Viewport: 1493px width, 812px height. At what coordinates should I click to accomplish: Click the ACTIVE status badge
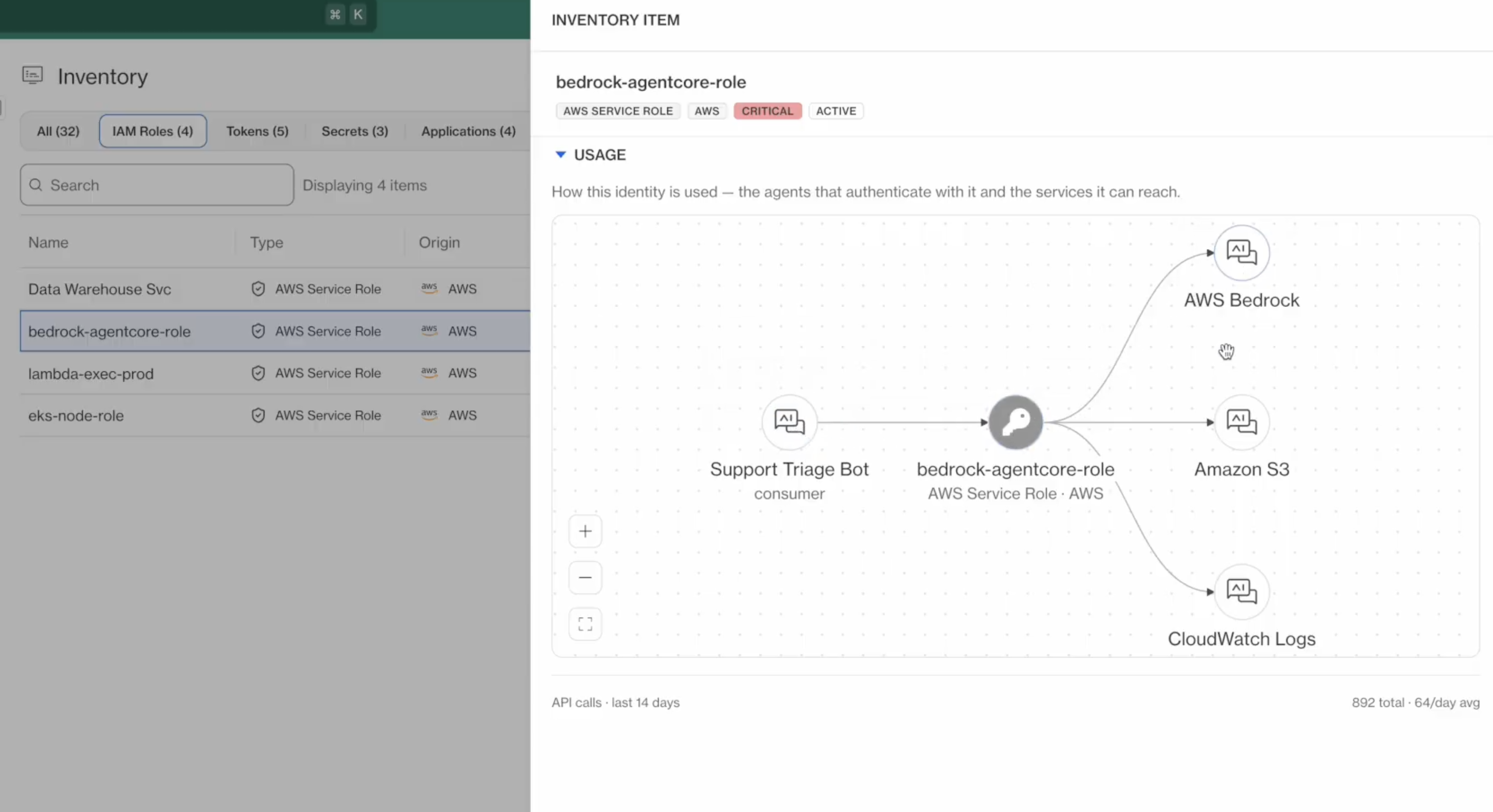[x=836, y=110]
